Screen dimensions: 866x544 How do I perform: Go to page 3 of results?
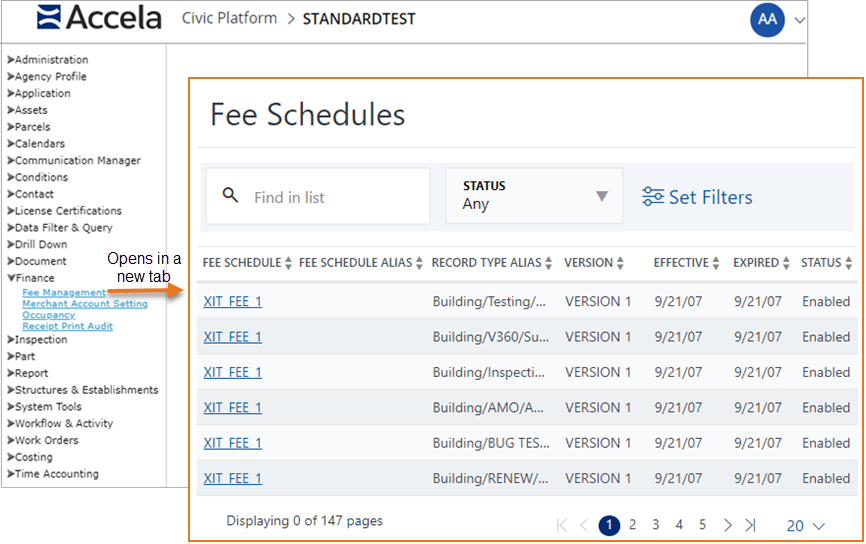pyautogui.click(x=655, y=525)
